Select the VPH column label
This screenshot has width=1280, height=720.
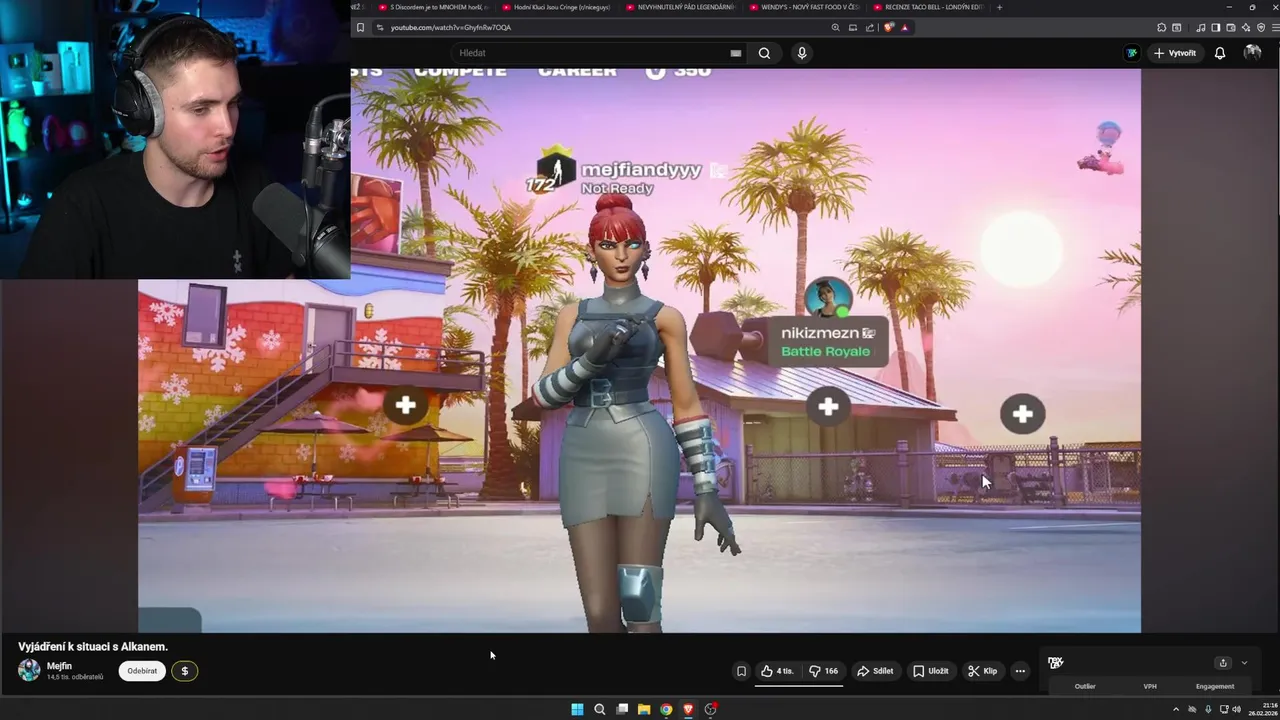1150,686
